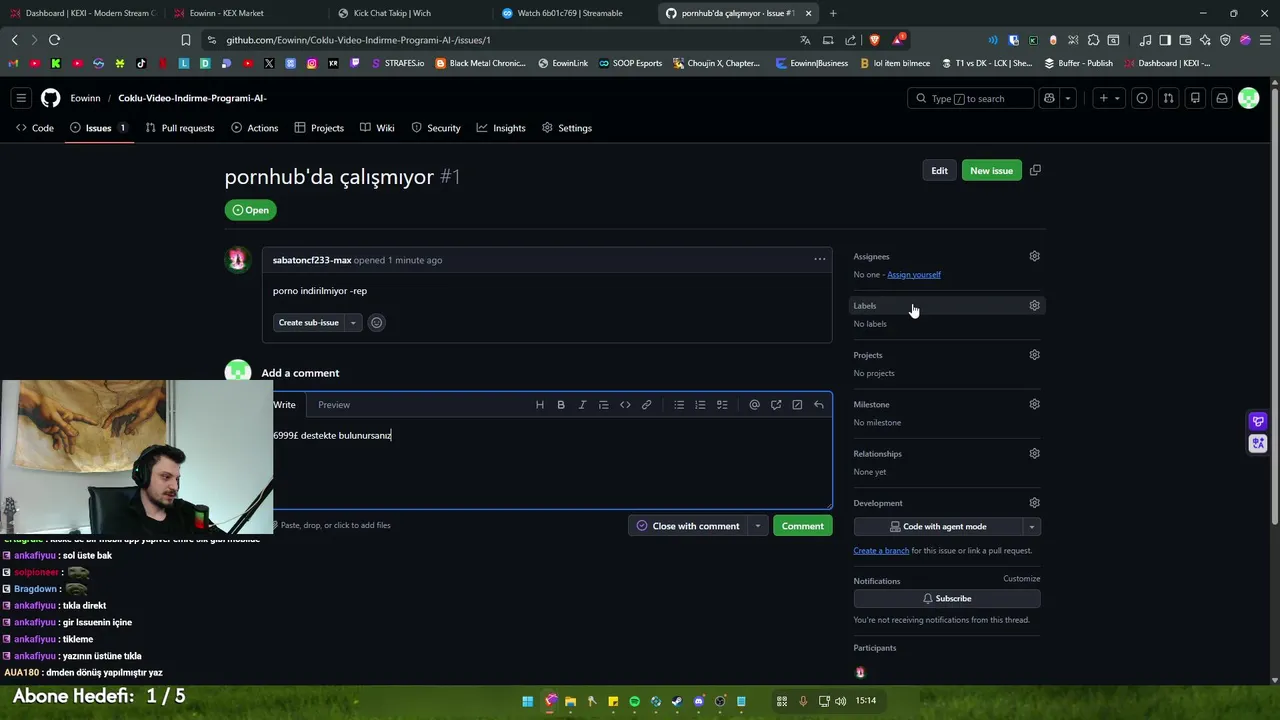Screen dimensions: 1280x720
Task: Expand Close with comment options arrow
Action: click(x=757, y=526)
